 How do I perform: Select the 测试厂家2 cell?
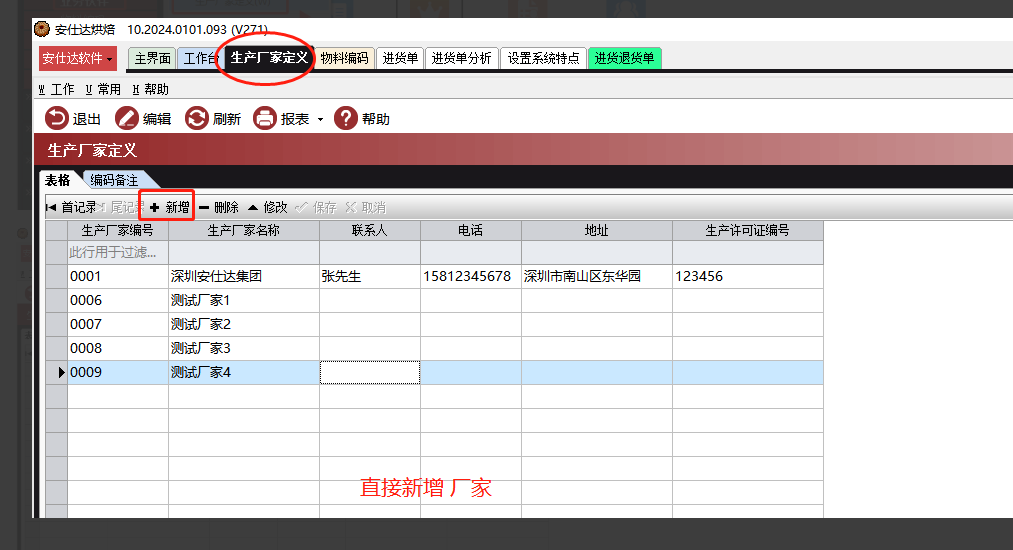pyautogui.click(x=244, y=324)
